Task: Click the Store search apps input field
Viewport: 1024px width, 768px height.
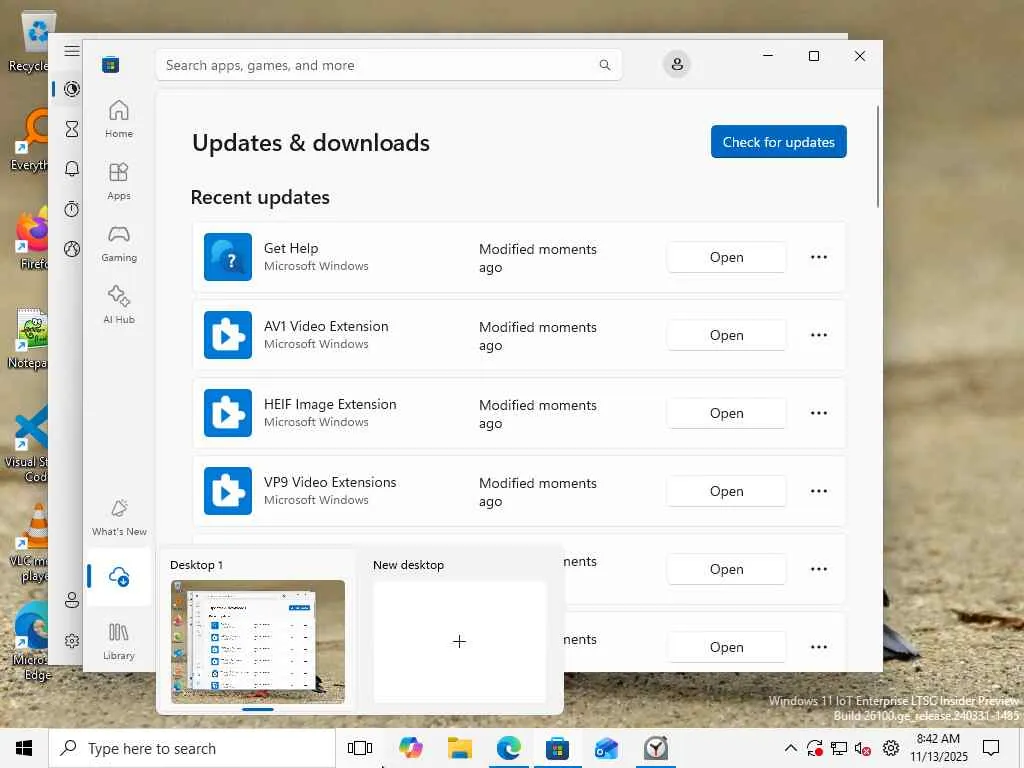Action: 388,65
